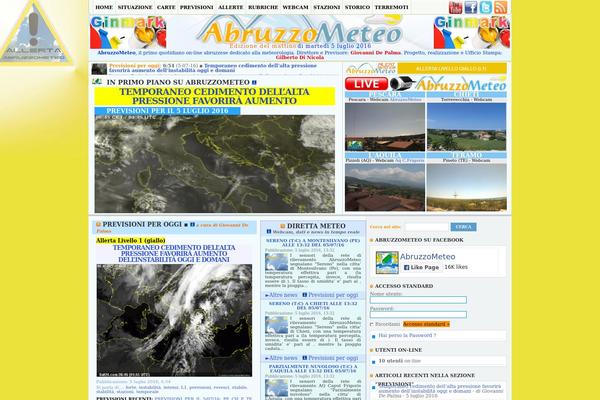Open the RSS feed icon
The width and height of the screenshot is (600, 400).
[x=501, y=7]
